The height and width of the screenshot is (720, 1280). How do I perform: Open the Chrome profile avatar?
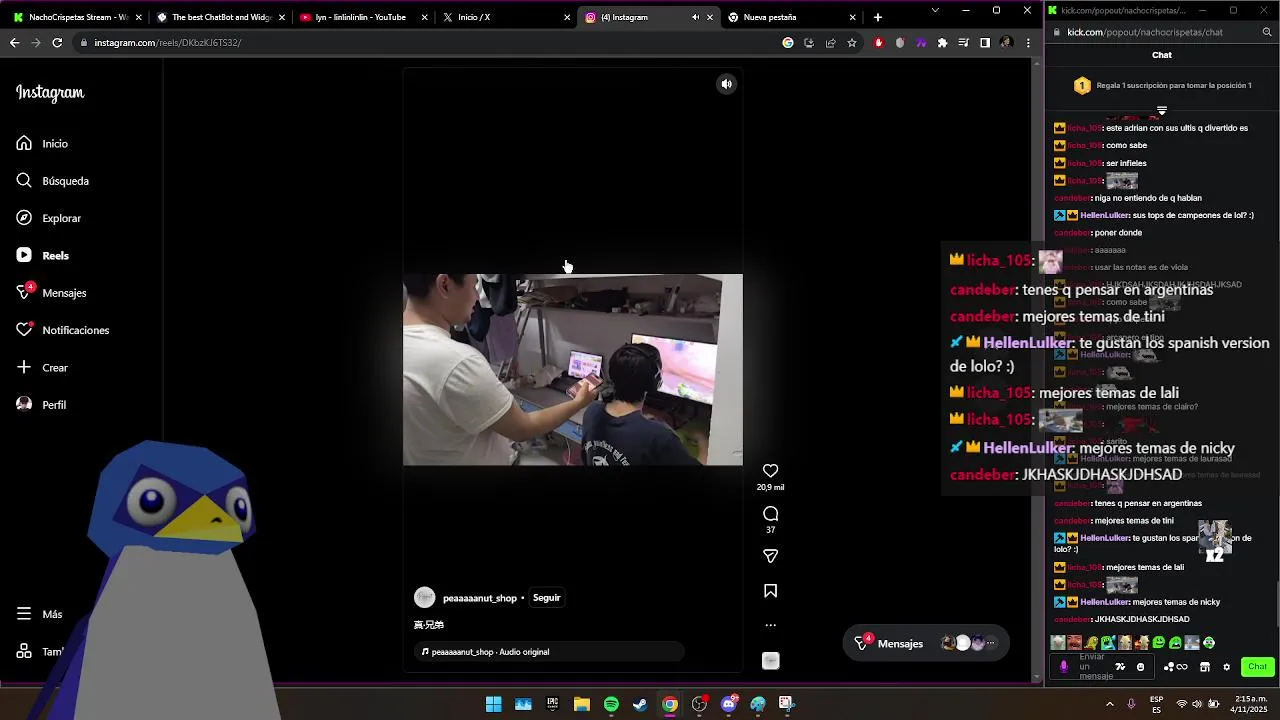1006,43
